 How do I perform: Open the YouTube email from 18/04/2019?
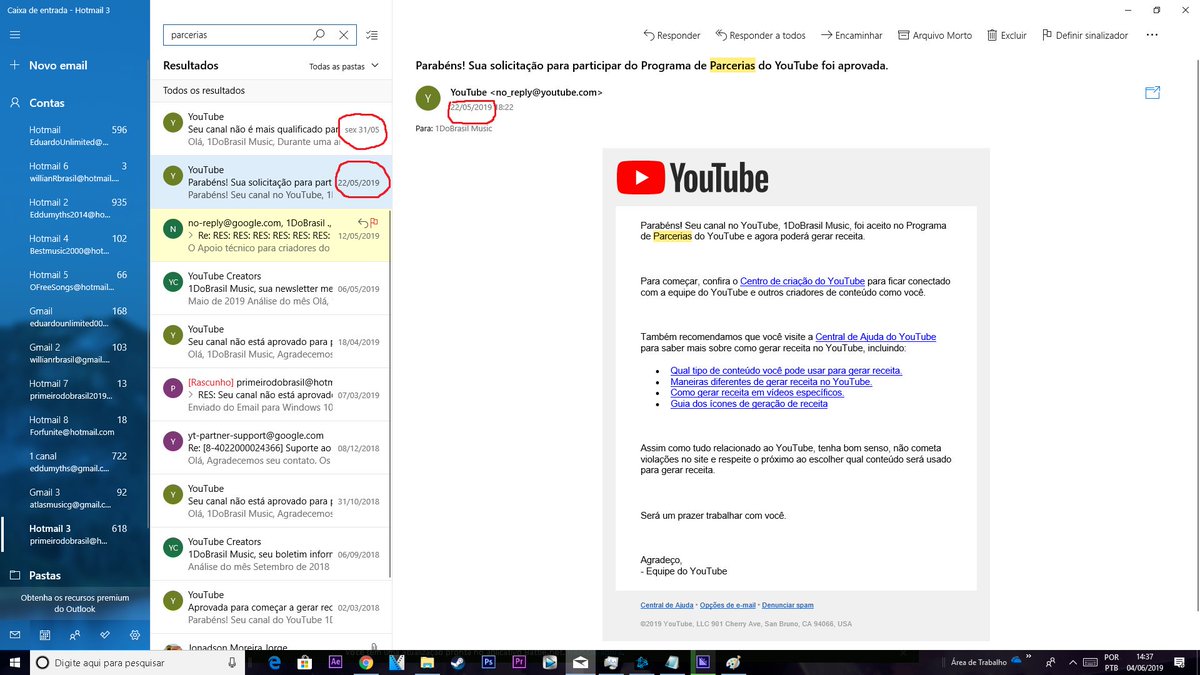click(x=270, y=341)
